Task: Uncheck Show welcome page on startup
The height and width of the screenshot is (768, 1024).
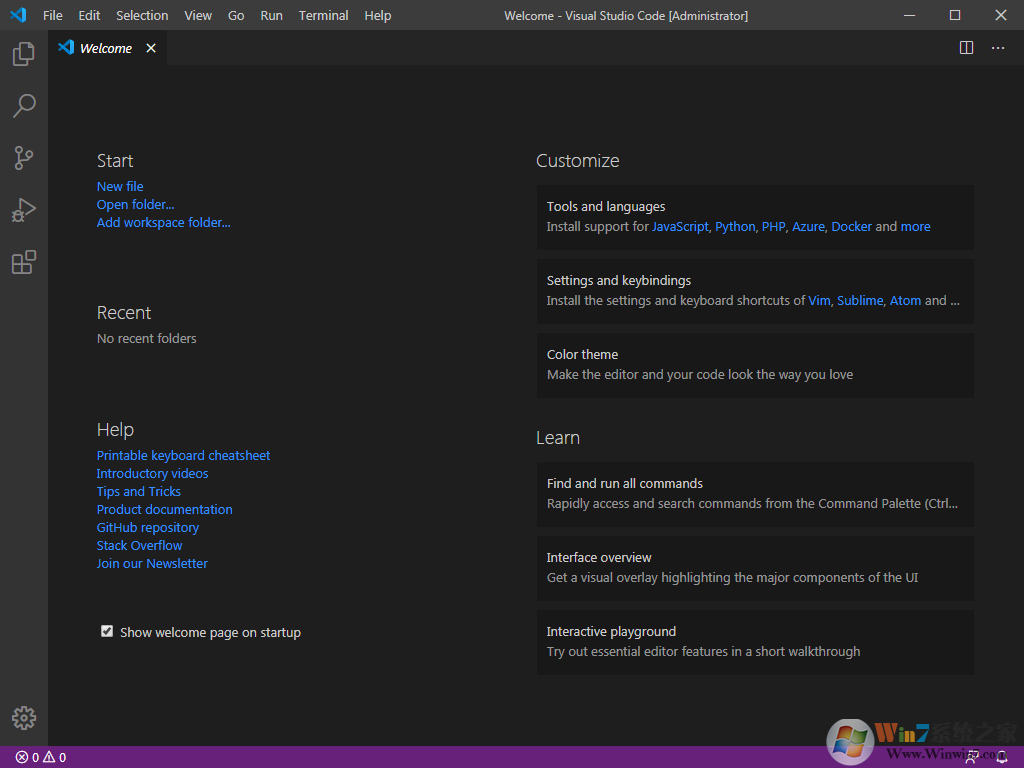Action: click(106, 631)
